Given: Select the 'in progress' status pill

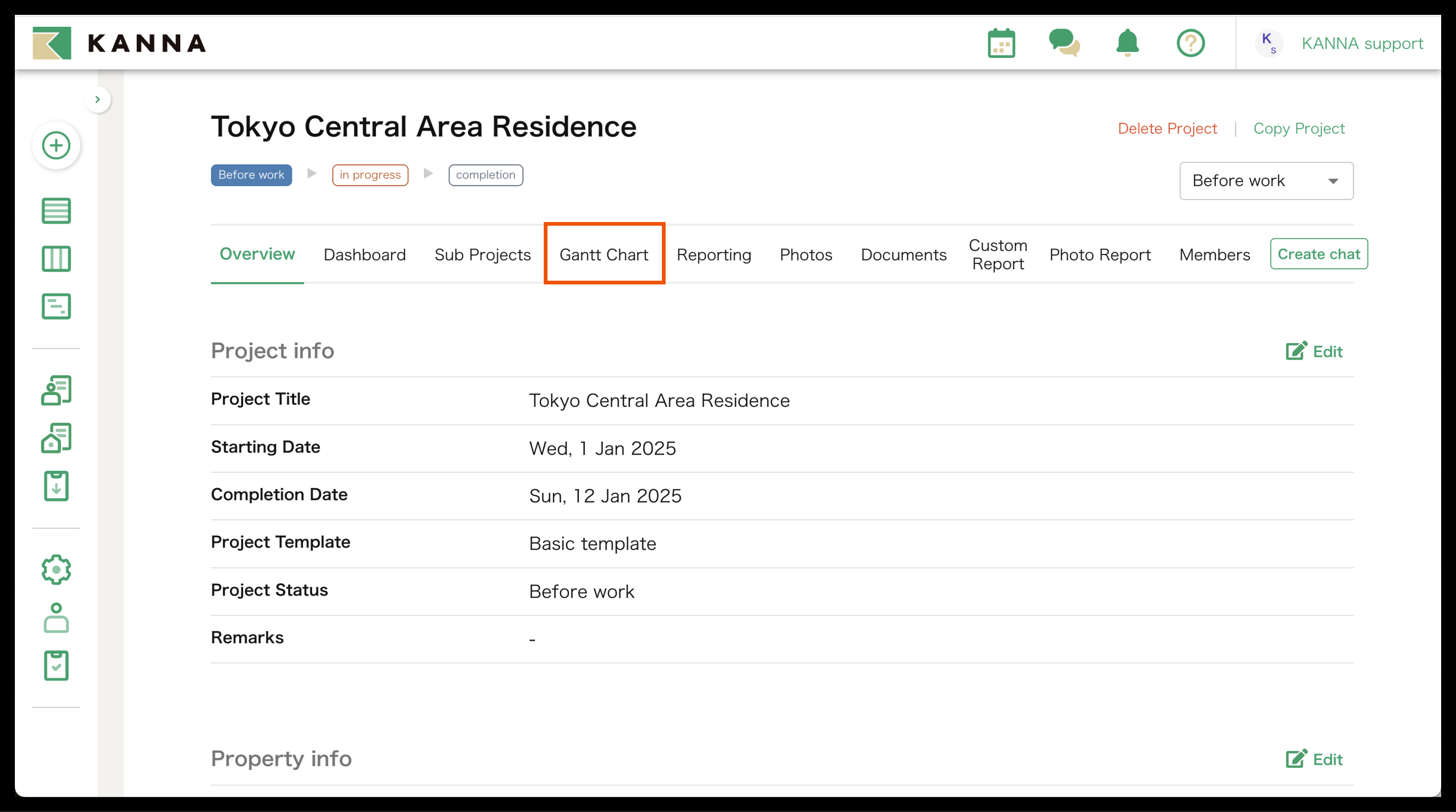Looking at the screenshot, I should tap(370, 175).
